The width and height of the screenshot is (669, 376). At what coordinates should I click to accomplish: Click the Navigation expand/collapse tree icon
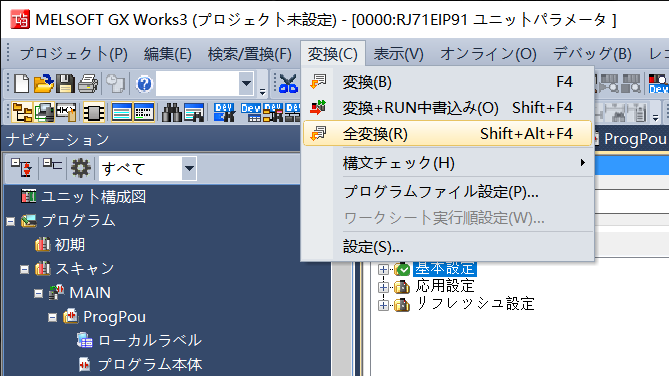pos(21,168)
